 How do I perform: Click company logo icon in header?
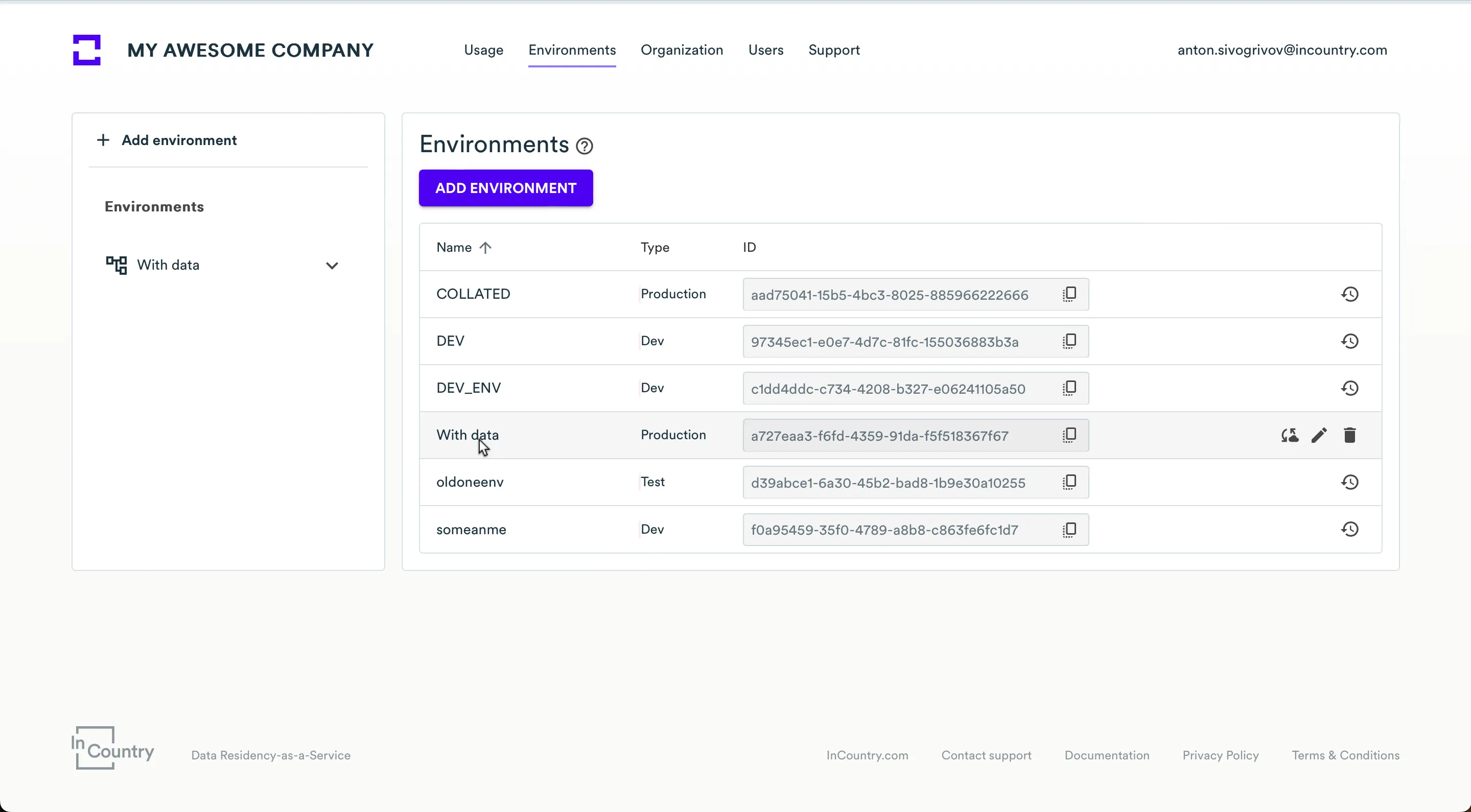pyautogui.click(x=87, y=50)
